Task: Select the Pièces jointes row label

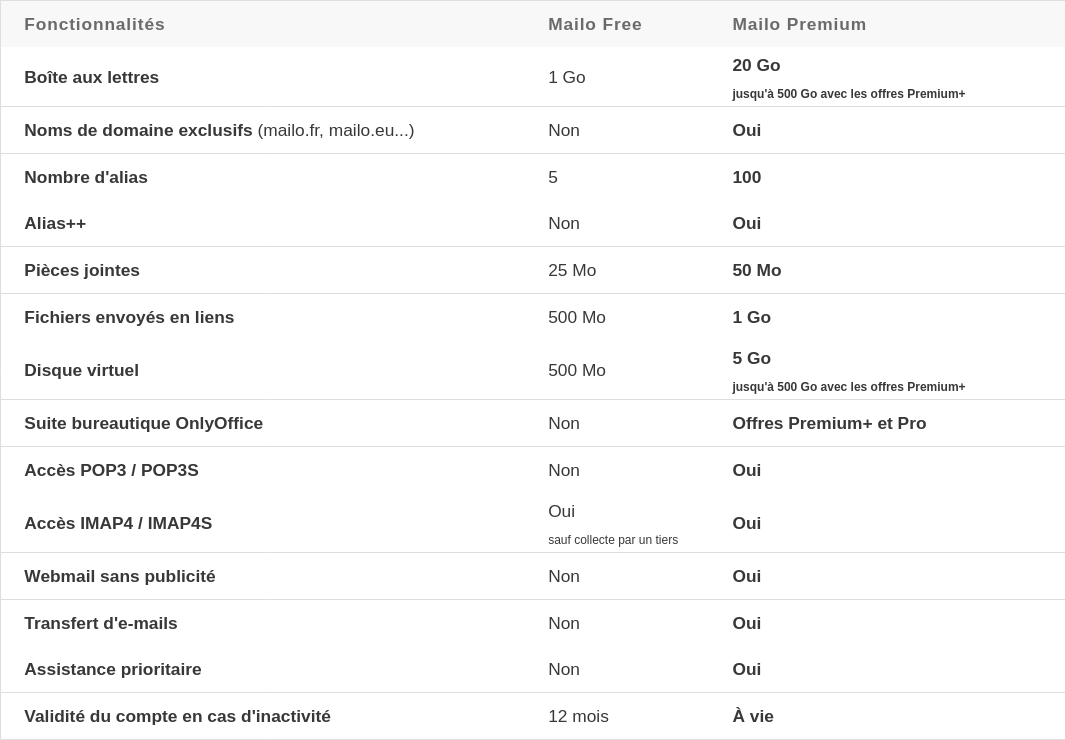Action: [x=82, y=270]
